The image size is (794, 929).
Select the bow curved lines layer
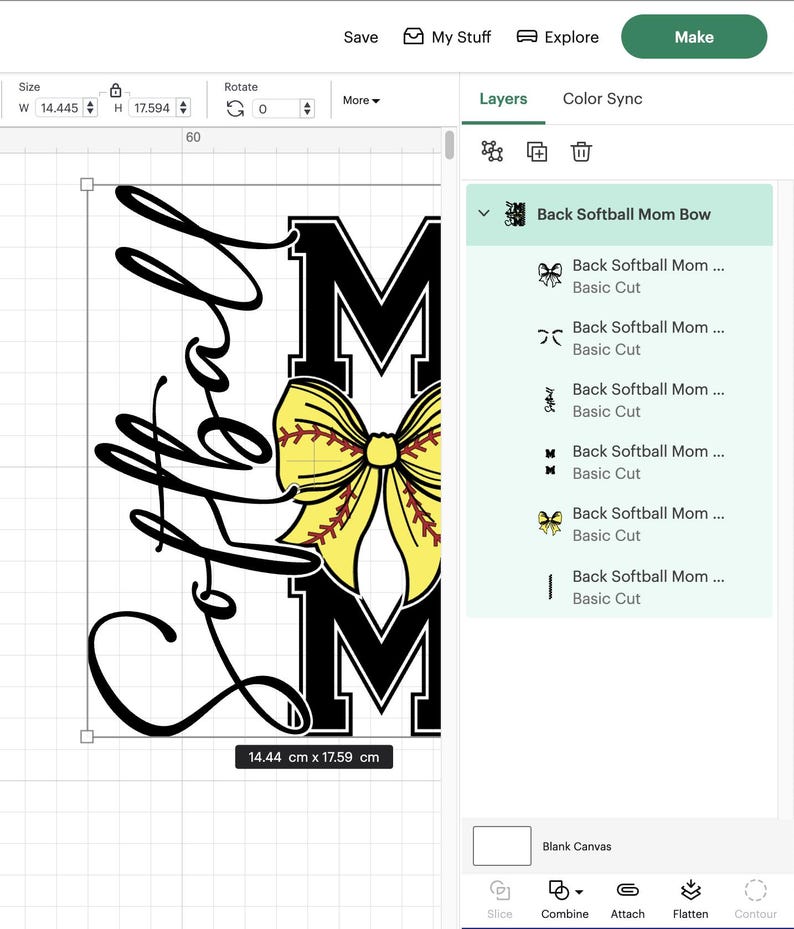point(619,338)
